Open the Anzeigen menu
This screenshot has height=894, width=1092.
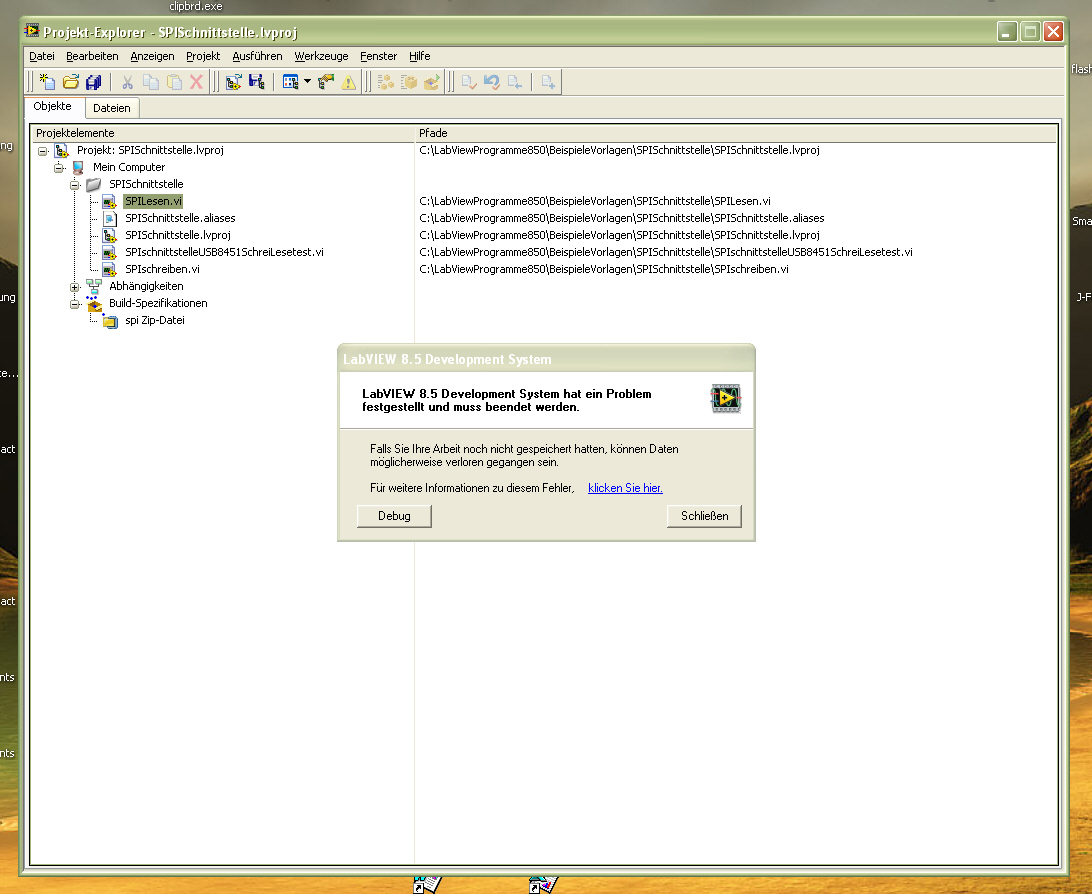tap(153, 56)
